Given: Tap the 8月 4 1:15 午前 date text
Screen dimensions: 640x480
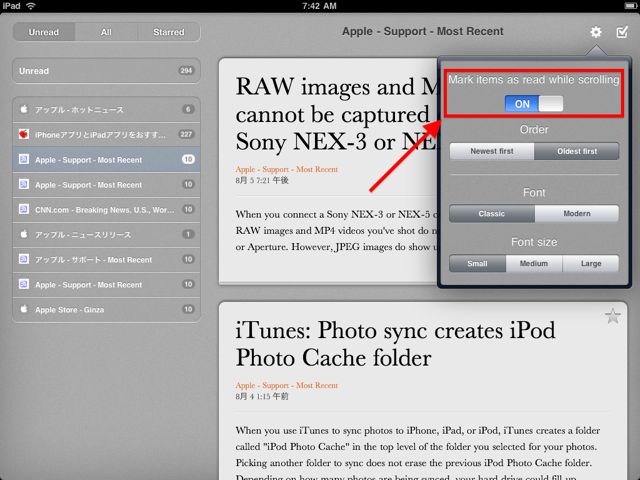Looking at the screenshot, I should tap(262, 396).
